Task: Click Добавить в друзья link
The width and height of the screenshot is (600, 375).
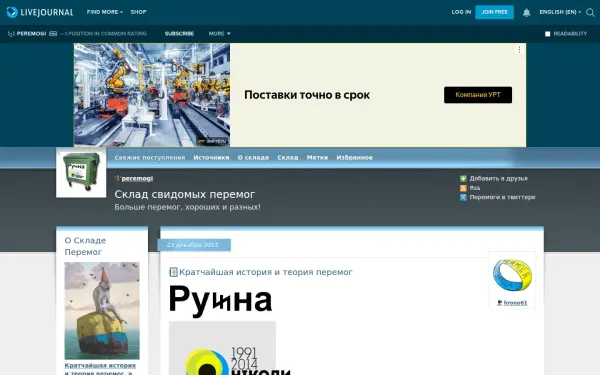Action: pyautogui.click(x=499, y=179)
